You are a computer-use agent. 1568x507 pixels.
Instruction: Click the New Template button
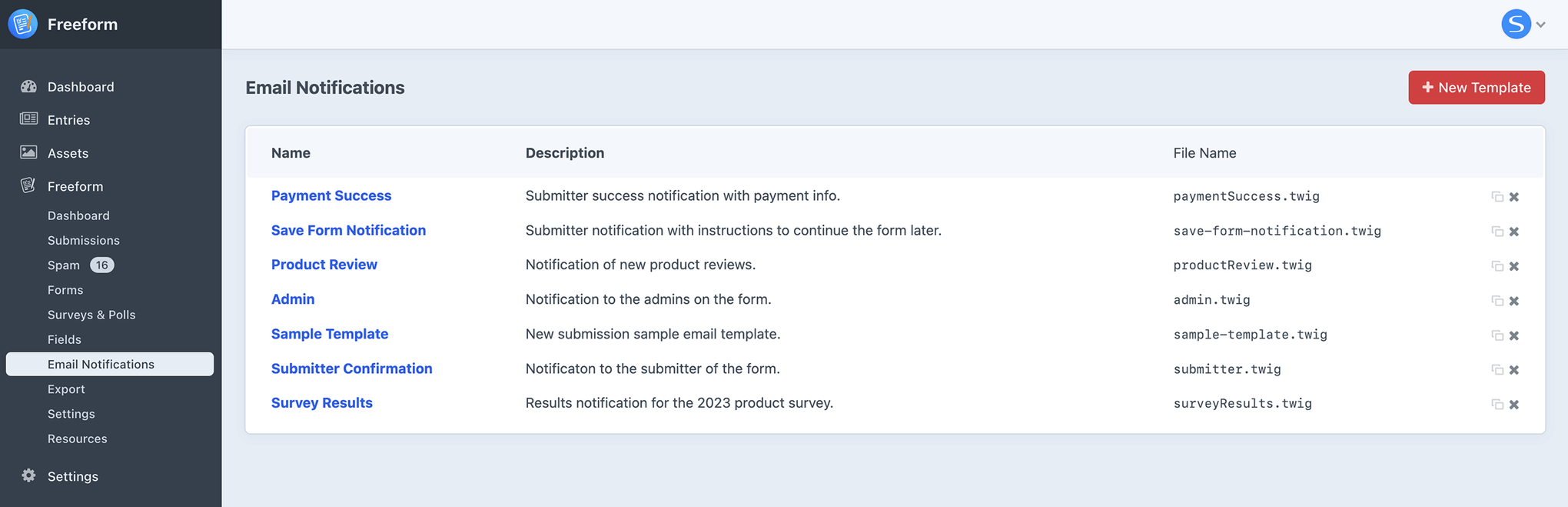coord(1476,87)
